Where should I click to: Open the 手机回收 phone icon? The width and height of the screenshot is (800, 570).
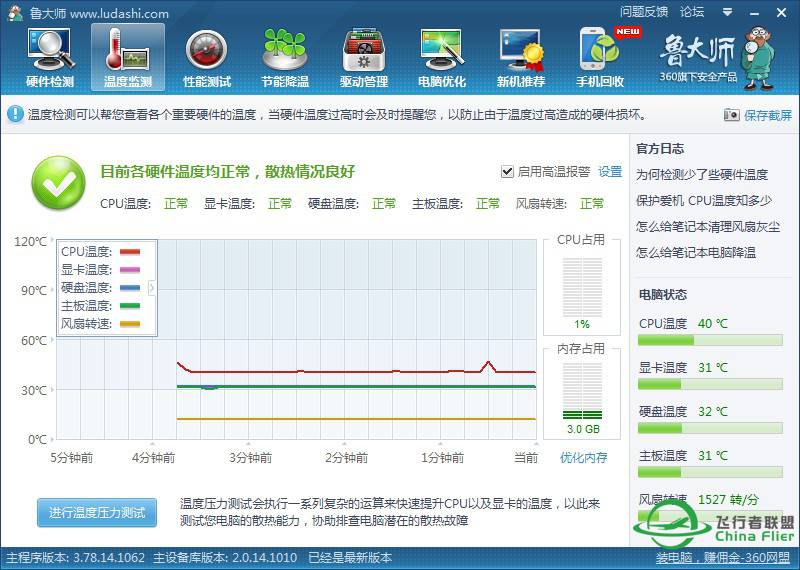601,57
